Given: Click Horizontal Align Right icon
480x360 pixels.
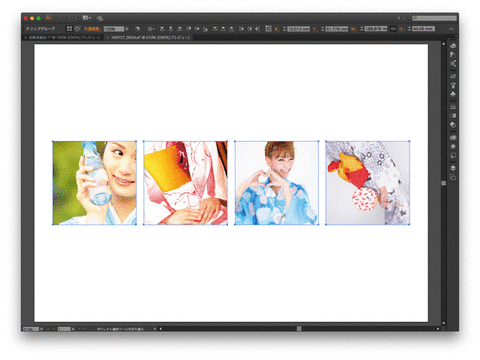Looking at the screenshot, I should click(x=180, y=29).
